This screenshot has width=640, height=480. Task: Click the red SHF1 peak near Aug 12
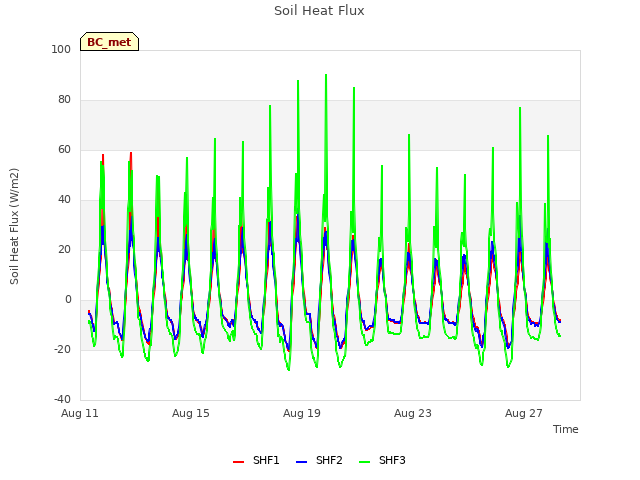[103, 156]
